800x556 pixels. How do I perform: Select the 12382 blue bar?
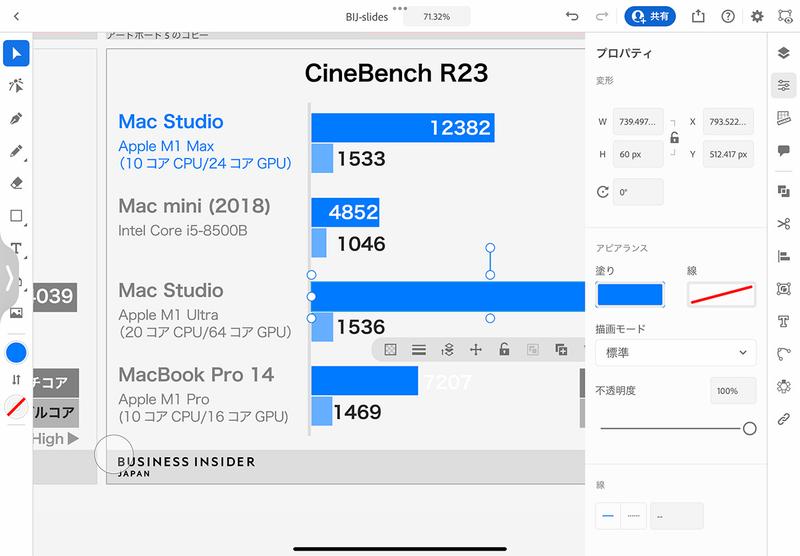[403, 128]
